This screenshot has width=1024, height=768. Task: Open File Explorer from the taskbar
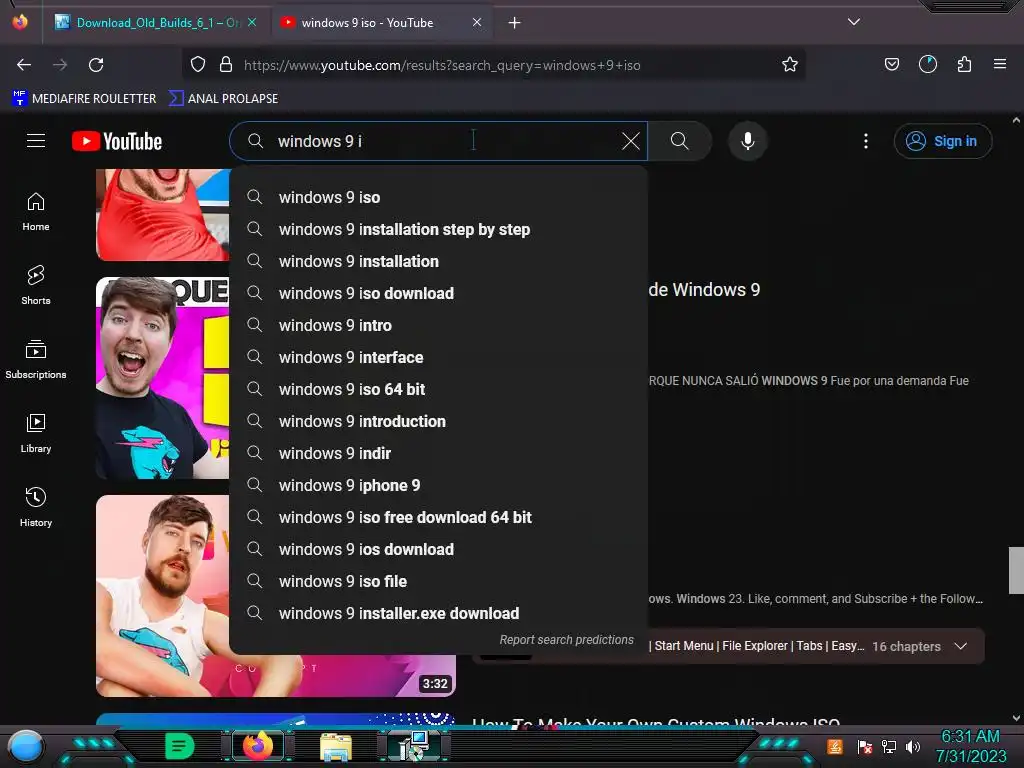click(x=336, y=747)
